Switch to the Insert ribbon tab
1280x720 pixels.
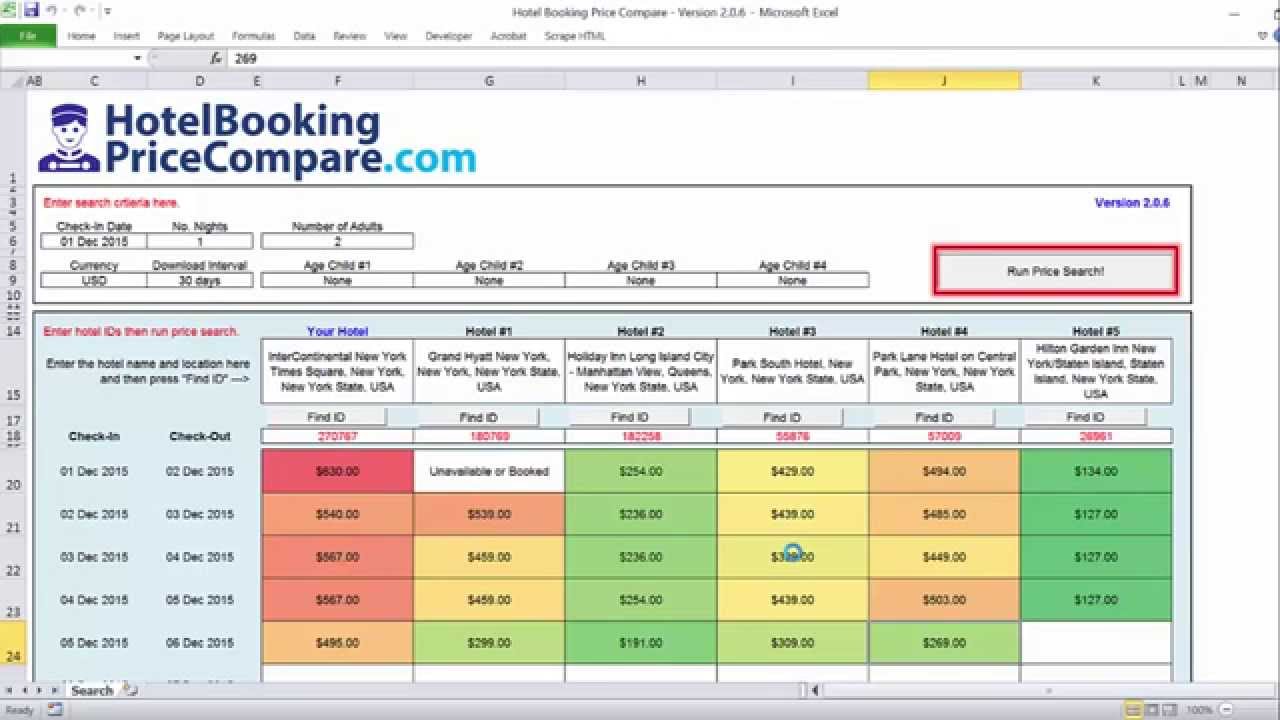(127, 36)
